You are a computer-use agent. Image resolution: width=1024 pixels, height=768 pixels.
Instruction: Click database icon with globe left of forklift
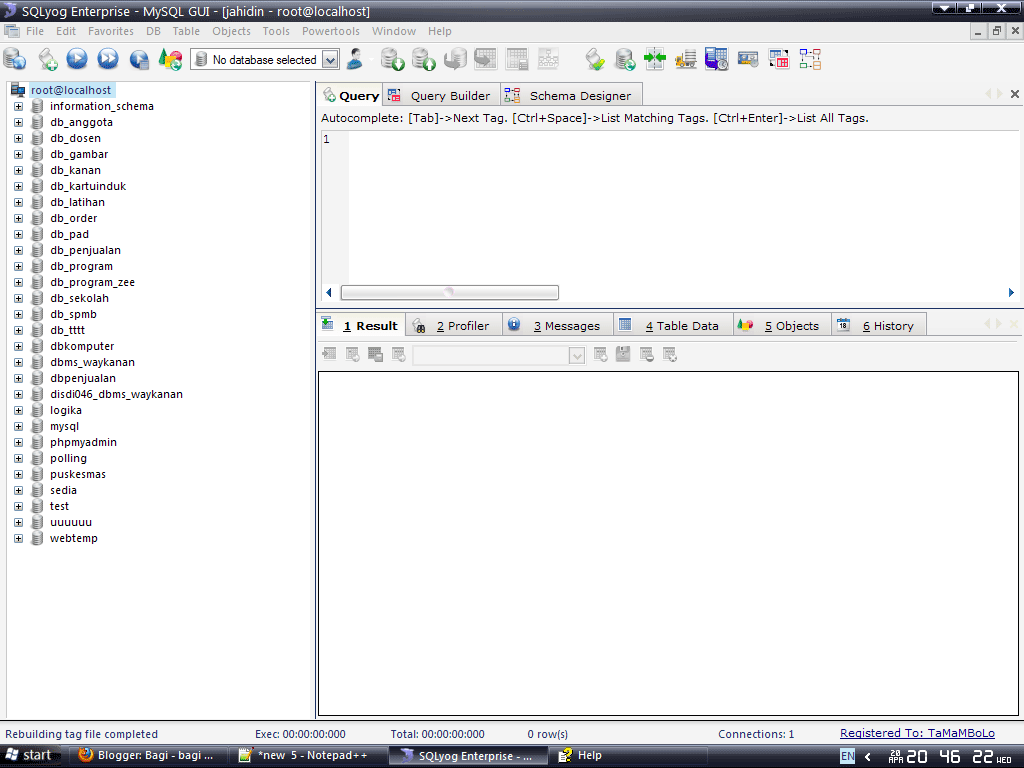[625, 59]
